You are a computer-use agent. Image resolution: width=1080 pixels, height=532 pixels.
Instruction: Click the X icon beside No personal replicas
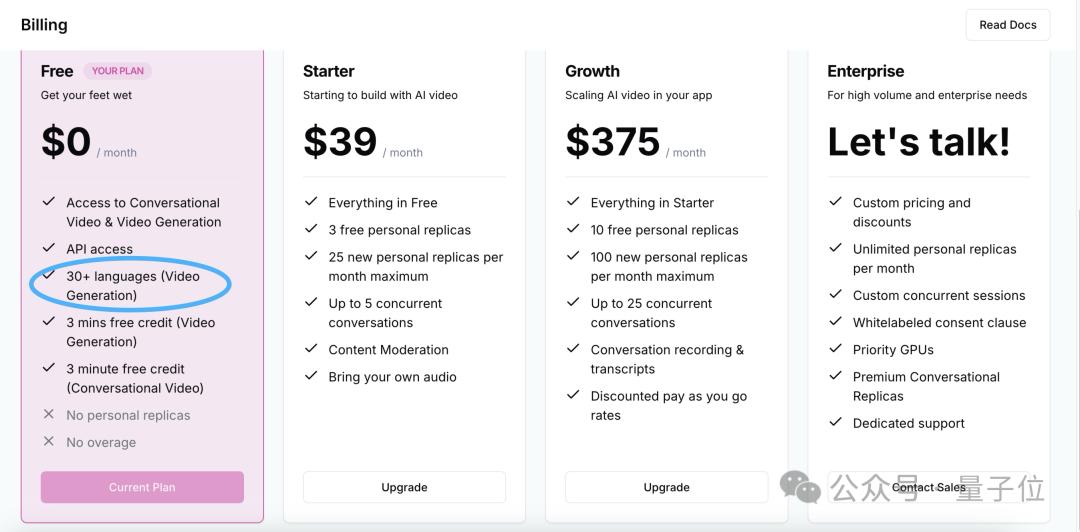click(x=48, y=415)
